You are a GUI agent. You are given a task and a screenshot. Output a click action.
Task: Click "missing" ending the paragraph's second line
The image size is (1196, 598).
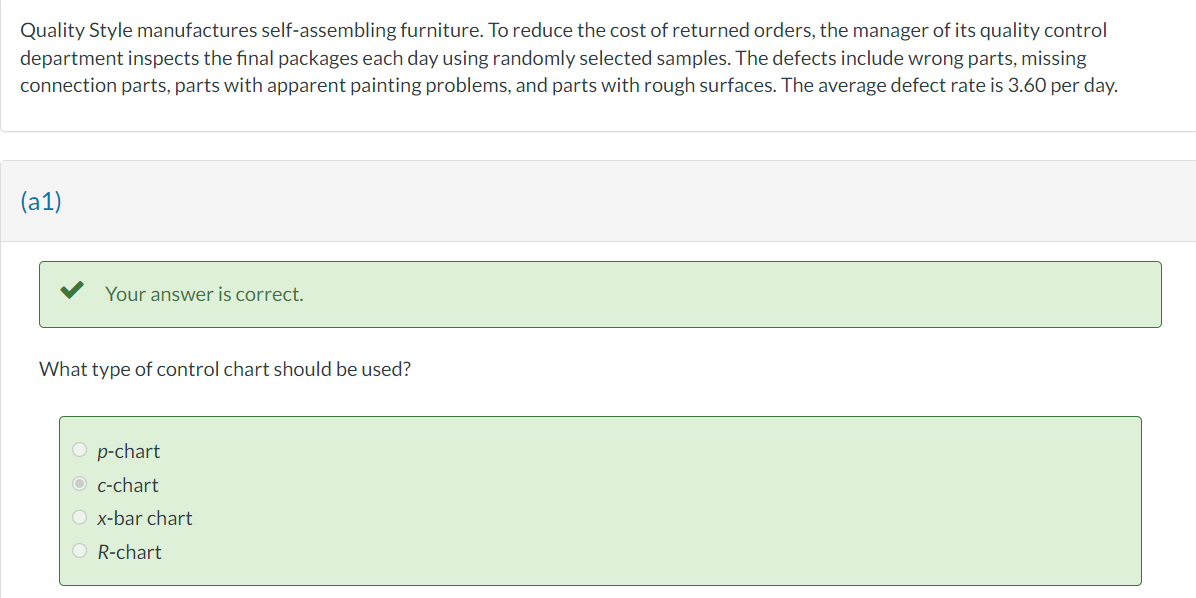pos(1053,58)
